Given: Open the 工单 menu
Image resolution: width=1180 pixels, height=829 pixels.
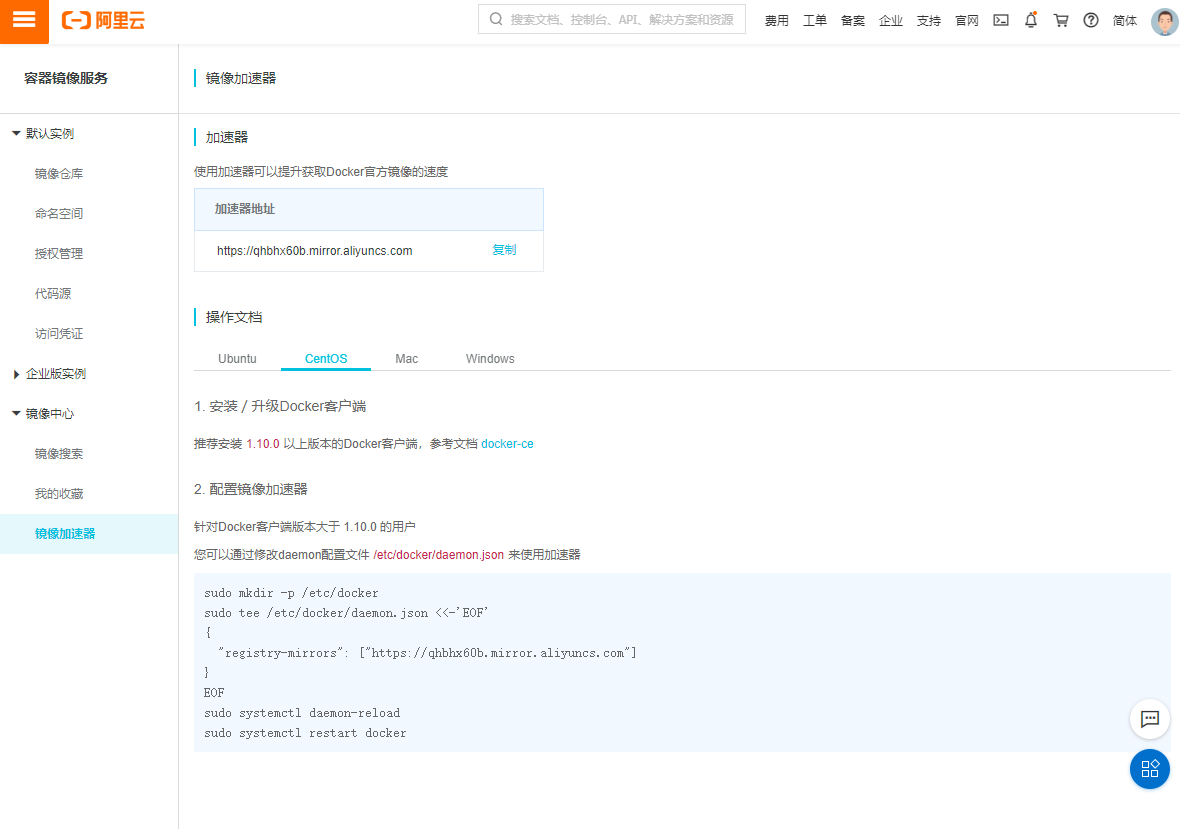Looking at the screenshot, I should tap(814, 21).
